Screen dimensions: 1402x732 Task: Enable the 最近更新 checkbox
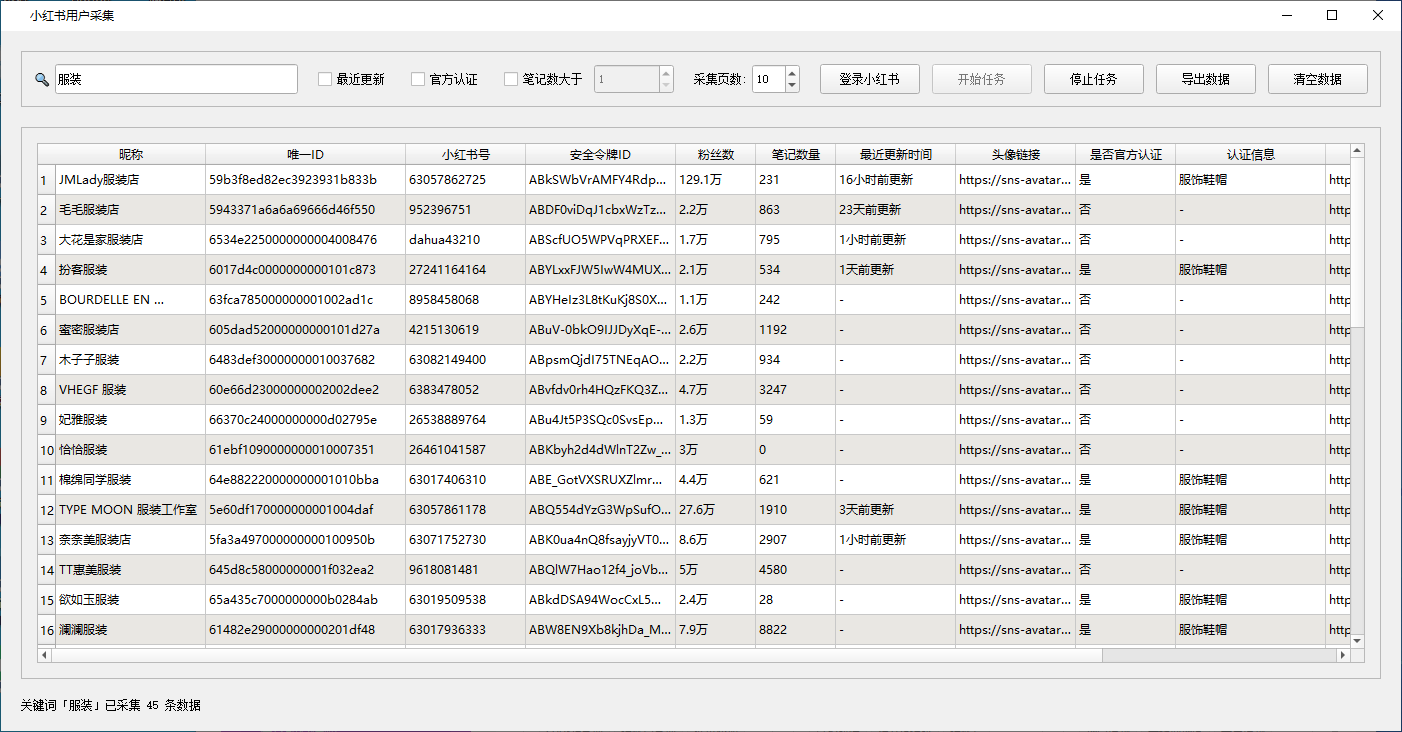pos(325,79)
